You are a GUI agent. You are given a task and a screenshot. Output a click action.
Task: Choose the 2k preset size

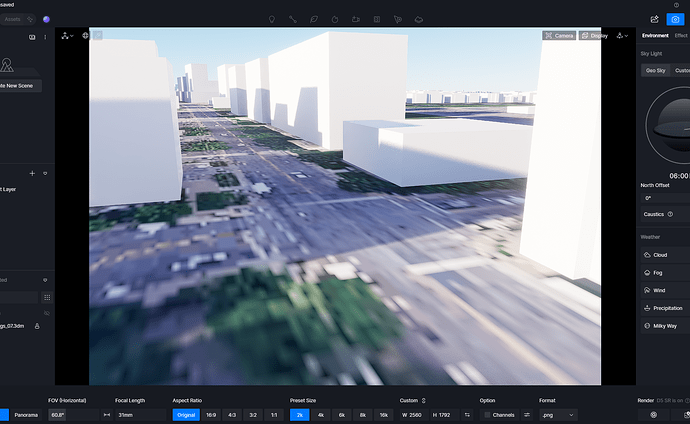[x=300, y=415]
